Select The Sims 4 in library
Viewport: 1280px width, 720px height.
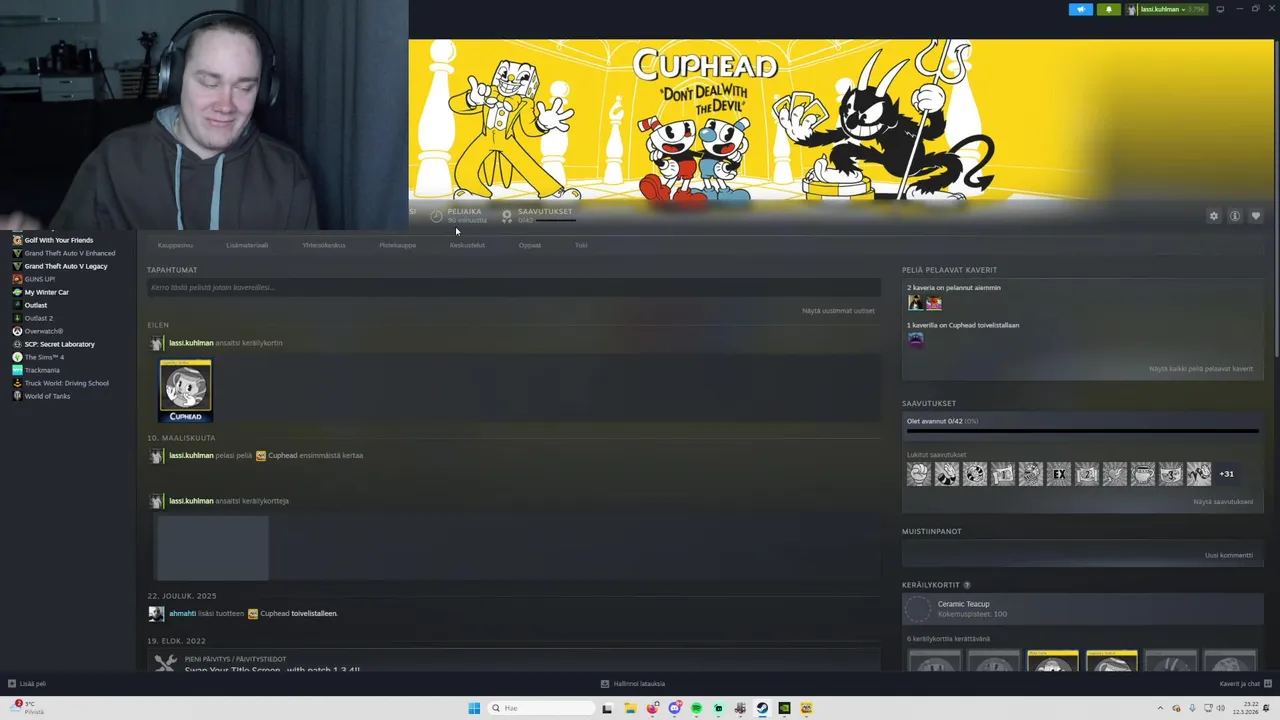tap(44, 357)
